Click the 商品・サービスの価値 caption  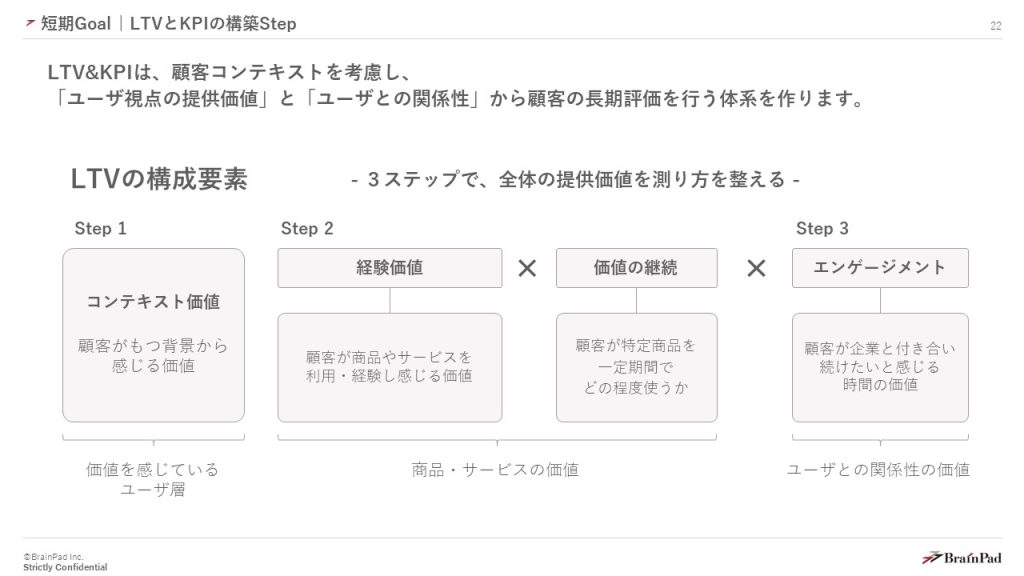(x=495, y=469)
